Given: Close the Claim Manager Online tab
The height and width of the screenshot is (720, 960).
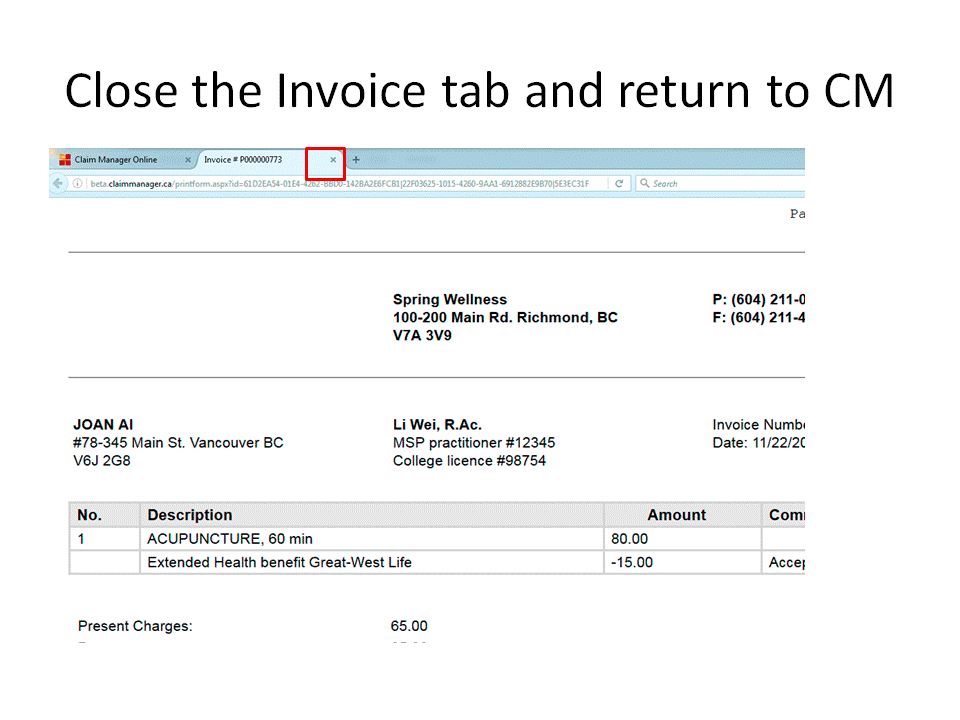Looking at the screenshot, I should pyautogui.click(x=187, y=160).
